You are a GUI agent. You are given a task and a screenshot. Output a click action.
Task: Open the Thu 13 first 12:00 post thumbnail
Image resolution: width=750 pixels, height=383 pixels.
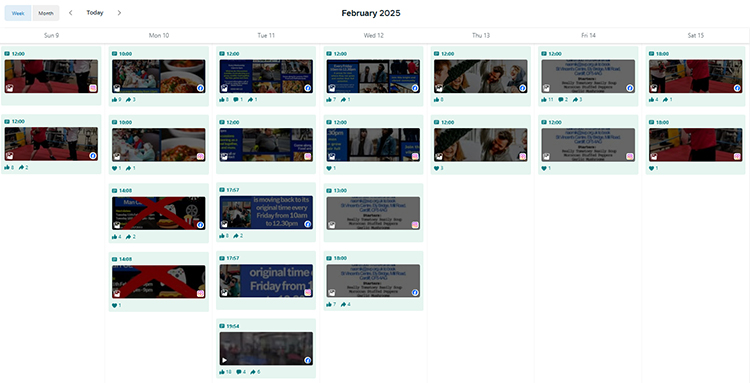point(481,76)
